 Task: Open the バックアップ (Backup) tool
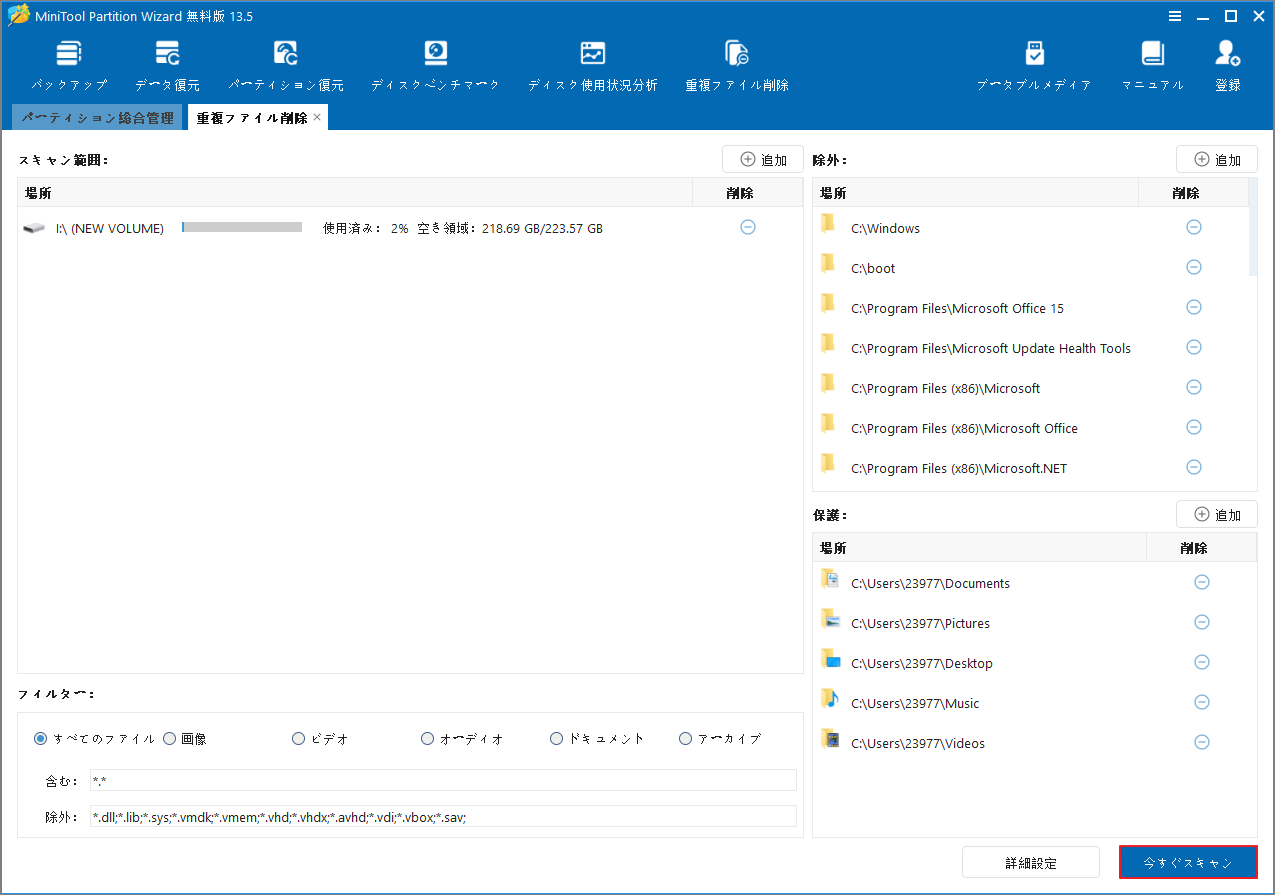pos(68,62)
